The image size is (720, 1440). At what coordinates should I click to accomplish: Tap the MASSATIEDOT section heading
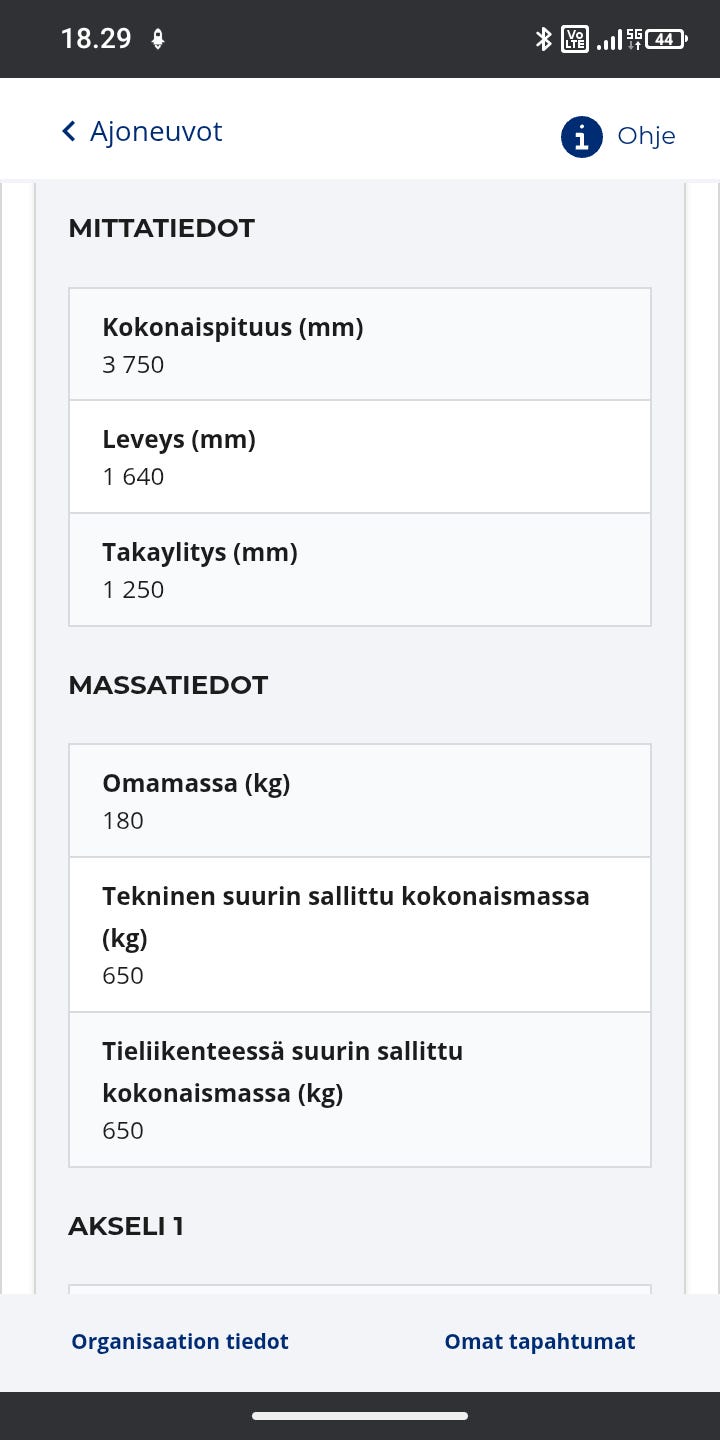click(x=168, y=685)
